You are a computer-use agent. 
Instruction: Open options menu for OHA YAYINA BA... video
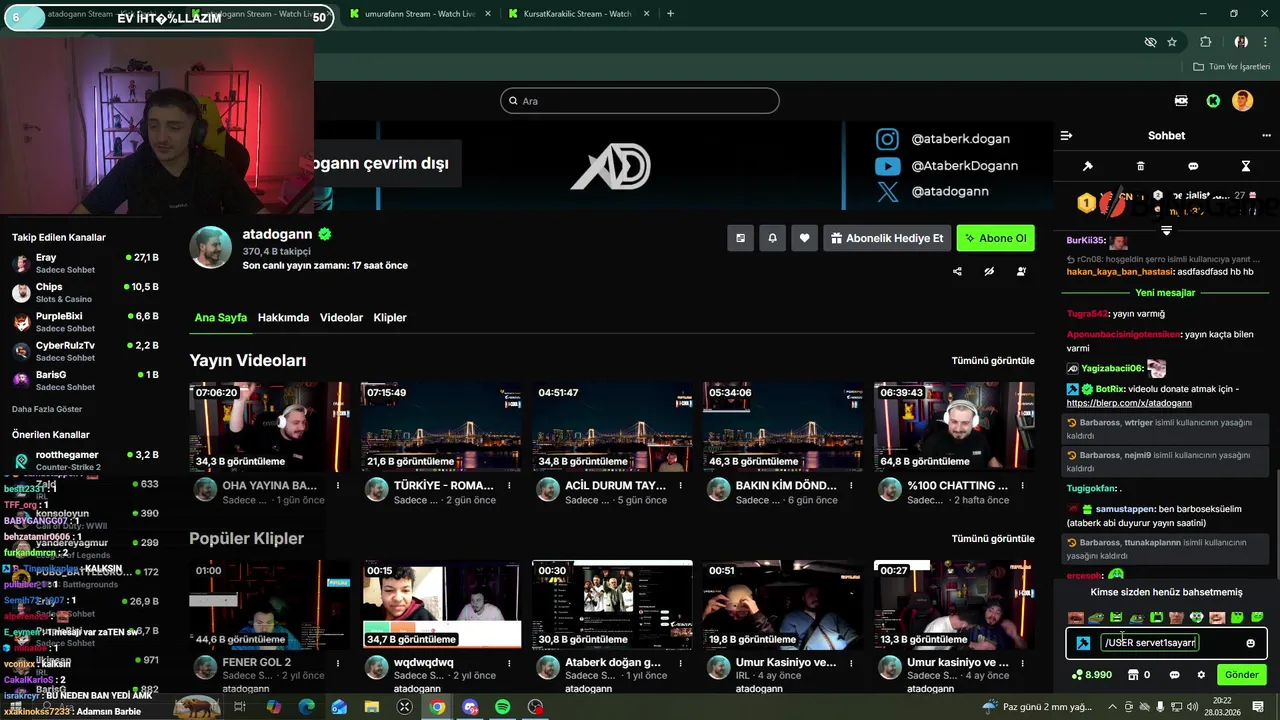click(x=338, y=486)
